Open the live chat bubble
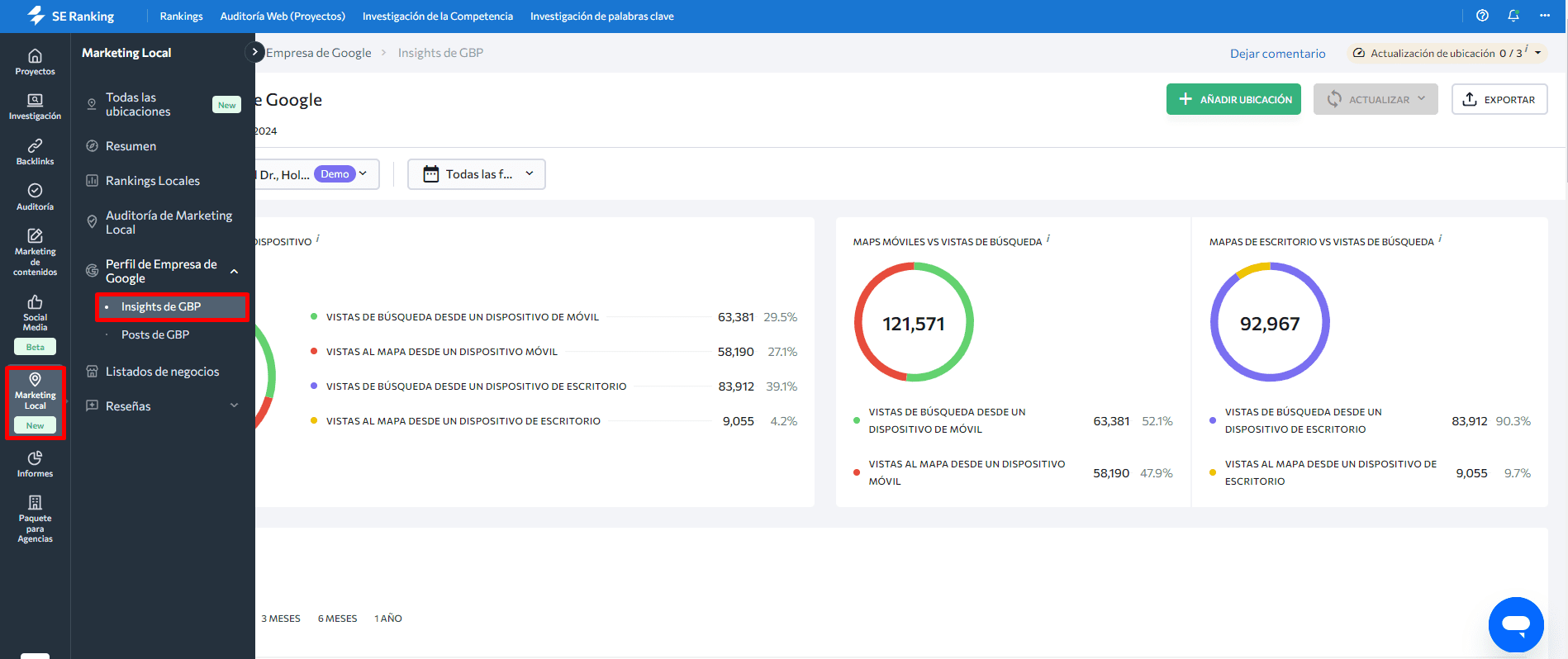 (x=1516, y=624)
